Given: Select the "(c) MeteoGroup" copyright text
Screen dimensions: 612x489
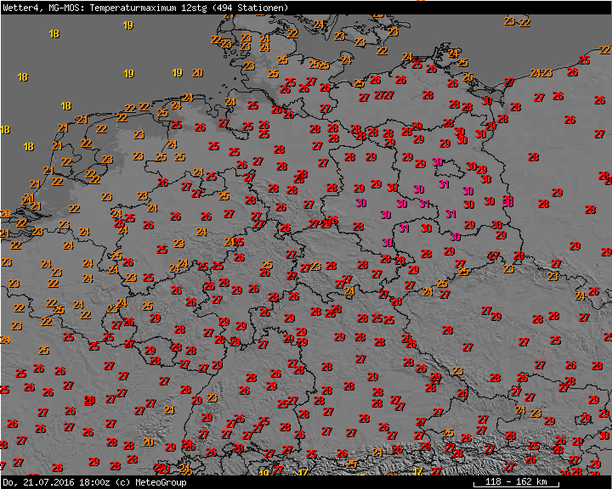Looking at the screenshot, I should coord(151,482).
